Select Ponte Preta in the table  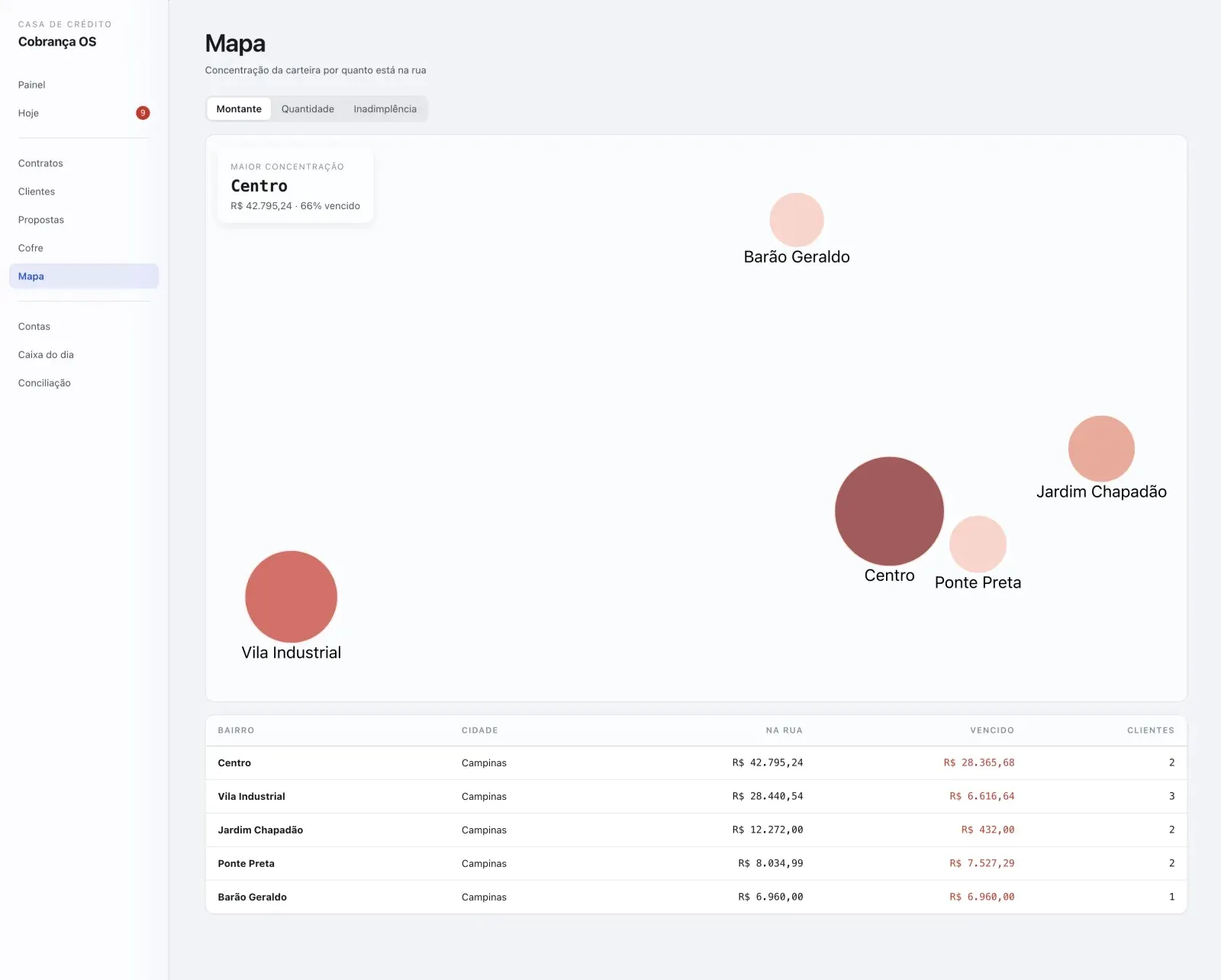click(x=246, y=864)
